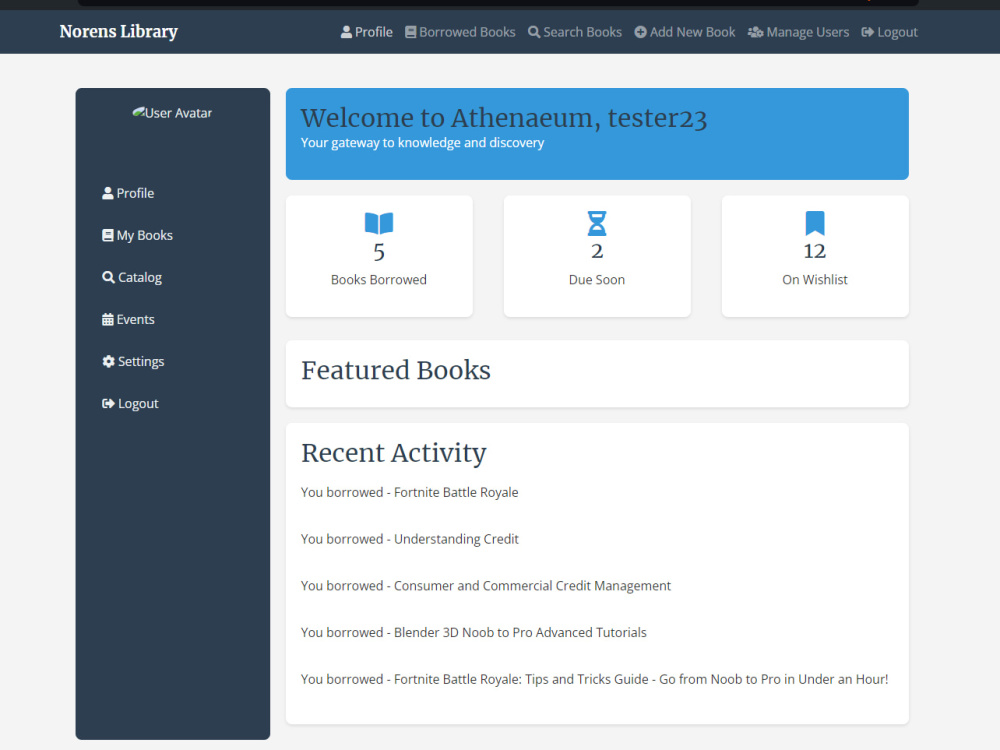Click the plus icon beside Add New Book
The image size is (1000, 750).
tap(640, 31)
